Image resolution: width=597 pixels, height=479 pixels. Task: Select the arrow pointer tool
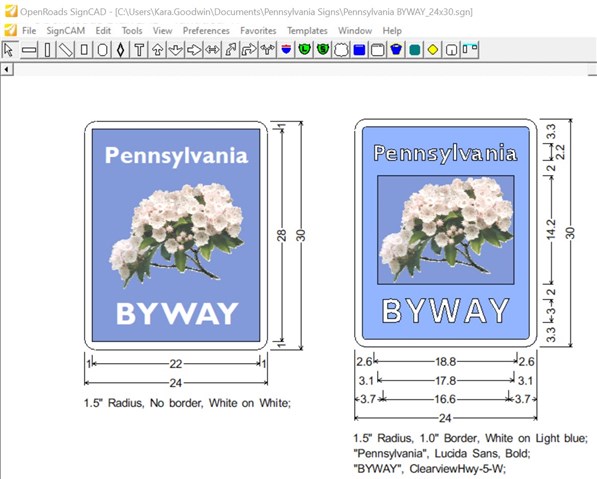[9, 50]
